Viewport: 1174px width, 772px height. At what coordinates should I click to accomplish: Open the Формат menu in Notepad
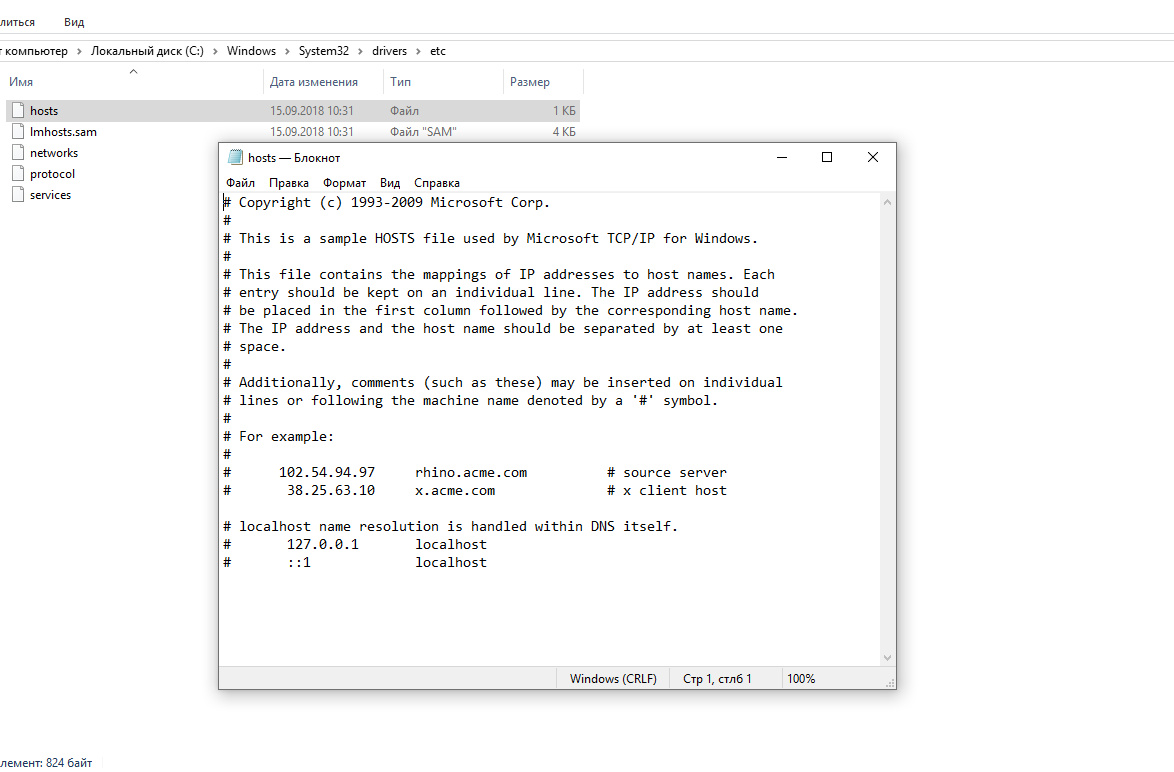344,183
